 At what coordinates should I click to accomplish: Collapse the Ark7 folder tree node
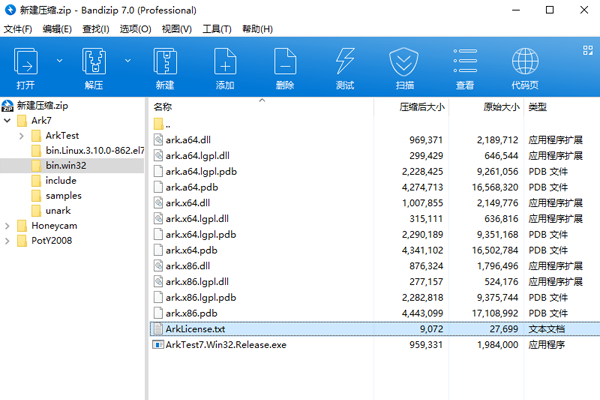tap(9, 120)
